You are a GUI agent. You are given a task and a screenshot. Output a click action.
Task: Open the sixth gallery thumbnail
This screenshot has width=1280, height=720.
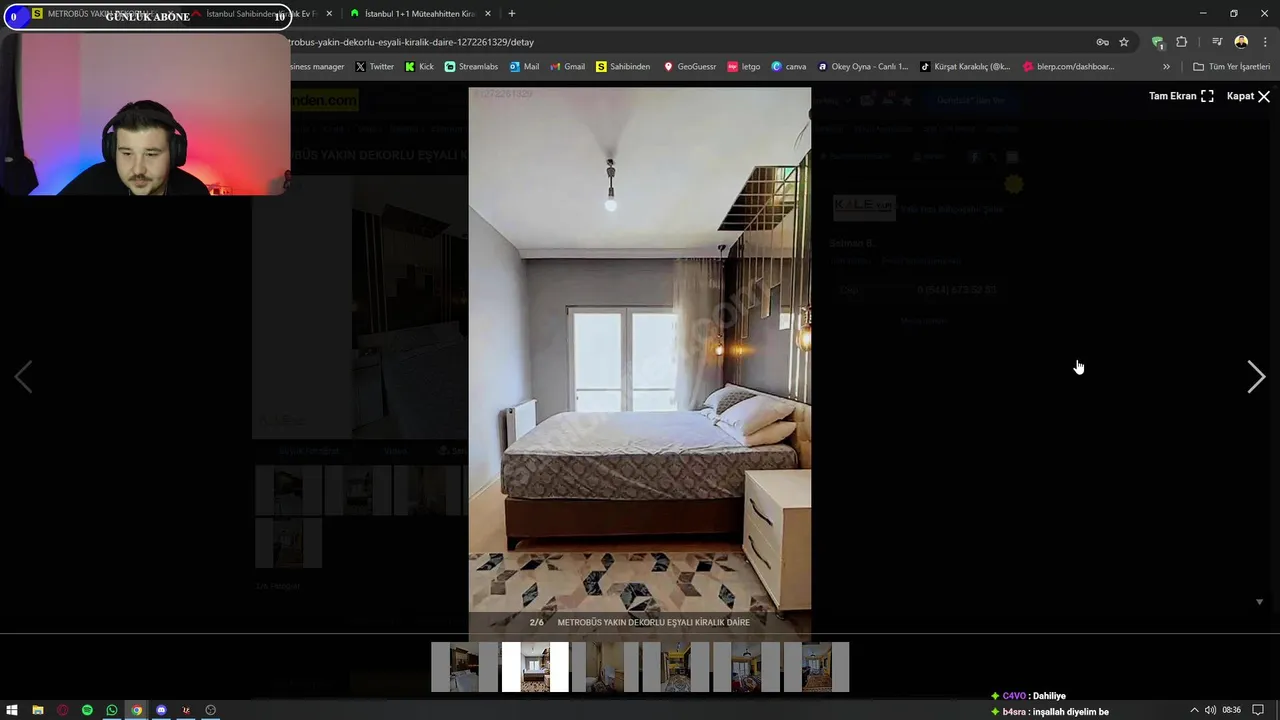tap(816, 667)
